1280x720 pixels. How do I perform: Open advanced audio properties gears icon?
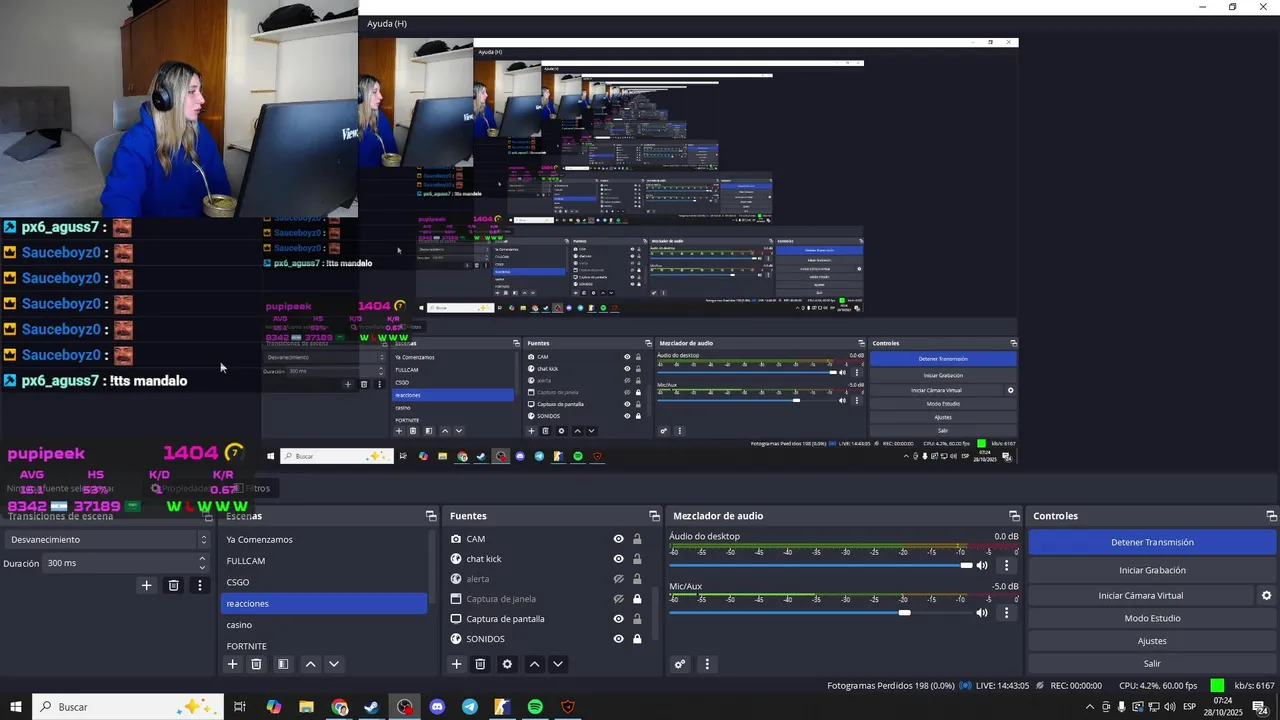[680, 664]
